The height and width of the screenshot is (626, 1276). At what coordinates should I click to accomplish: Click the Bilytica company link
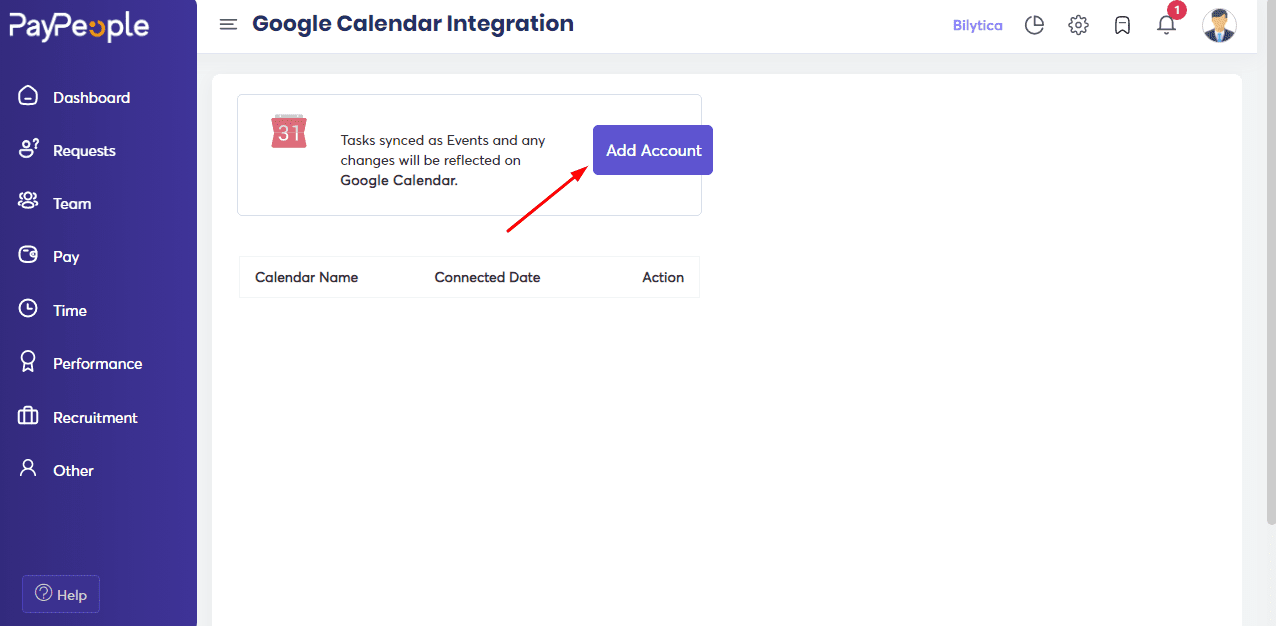[x=977, y=25]
